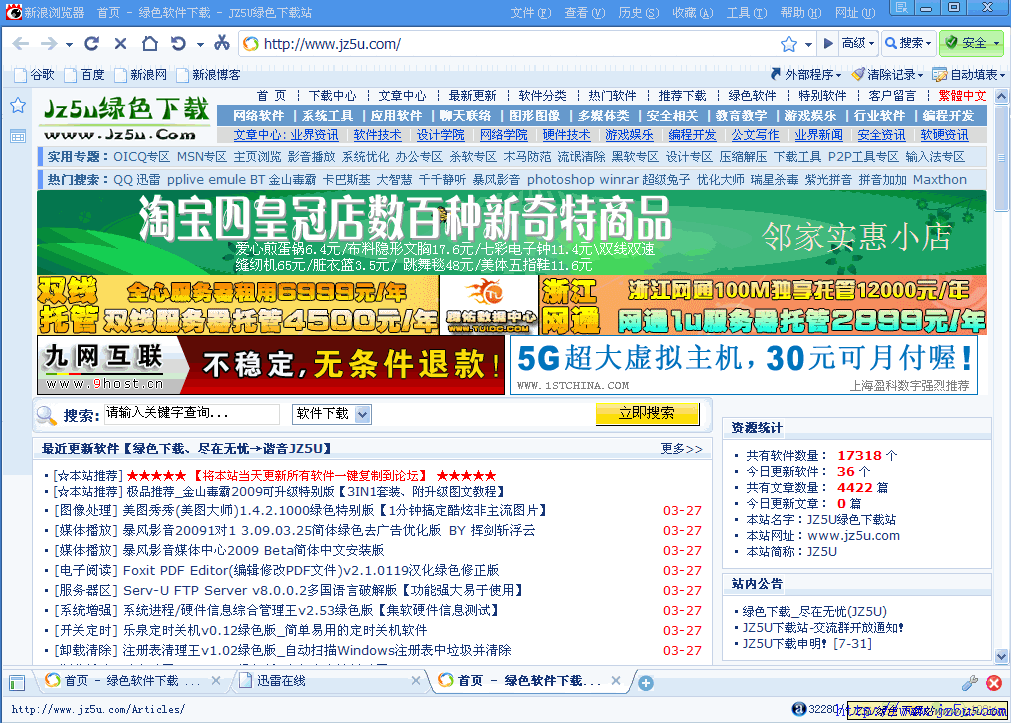1011x723 pixels.
Task: Open the 帮助(H) menu
Action: pyautogui.click(x=801, y=12)
